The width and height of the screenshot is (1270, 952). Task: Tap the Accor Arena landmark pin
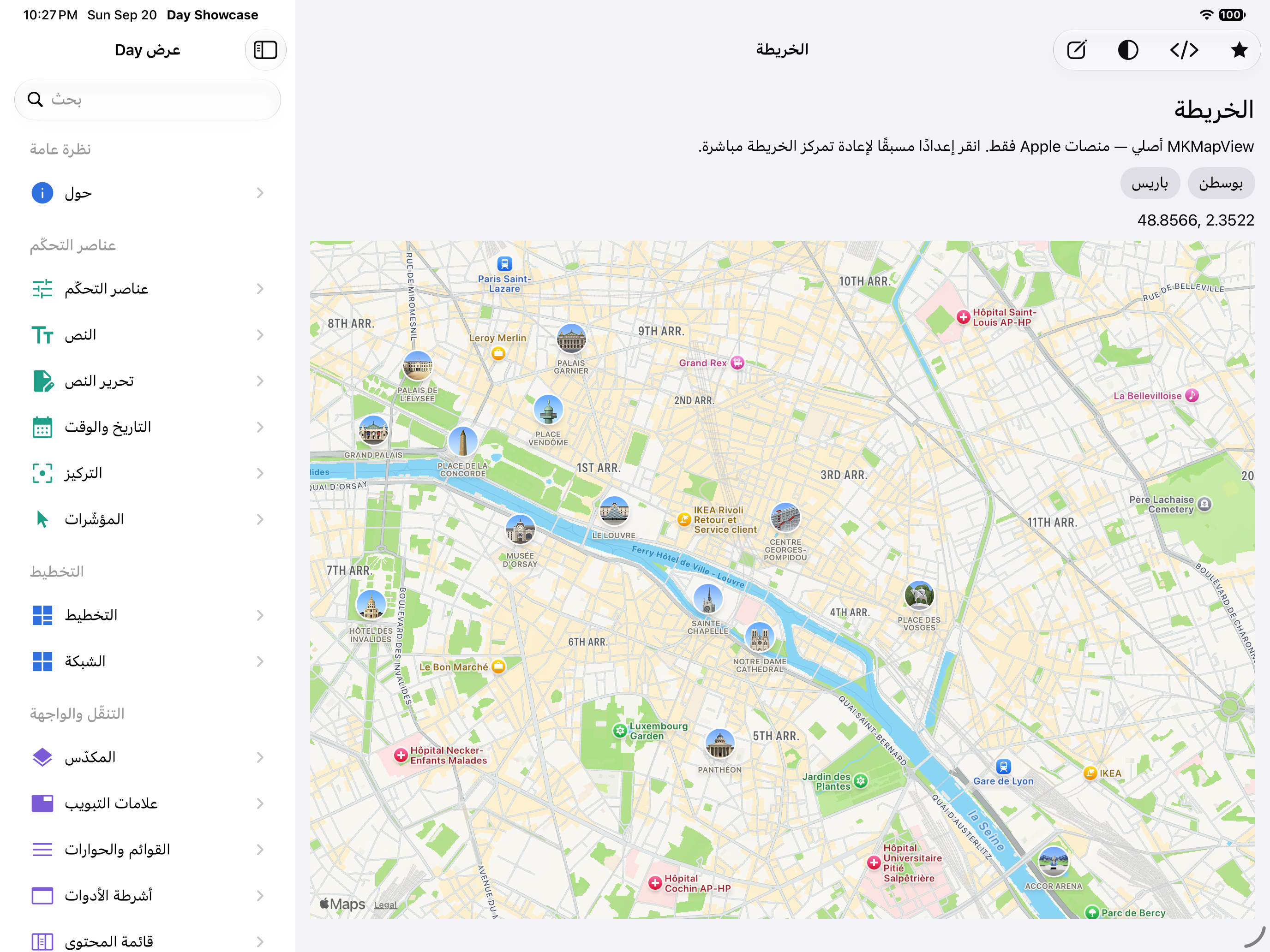coord(1054,861)
